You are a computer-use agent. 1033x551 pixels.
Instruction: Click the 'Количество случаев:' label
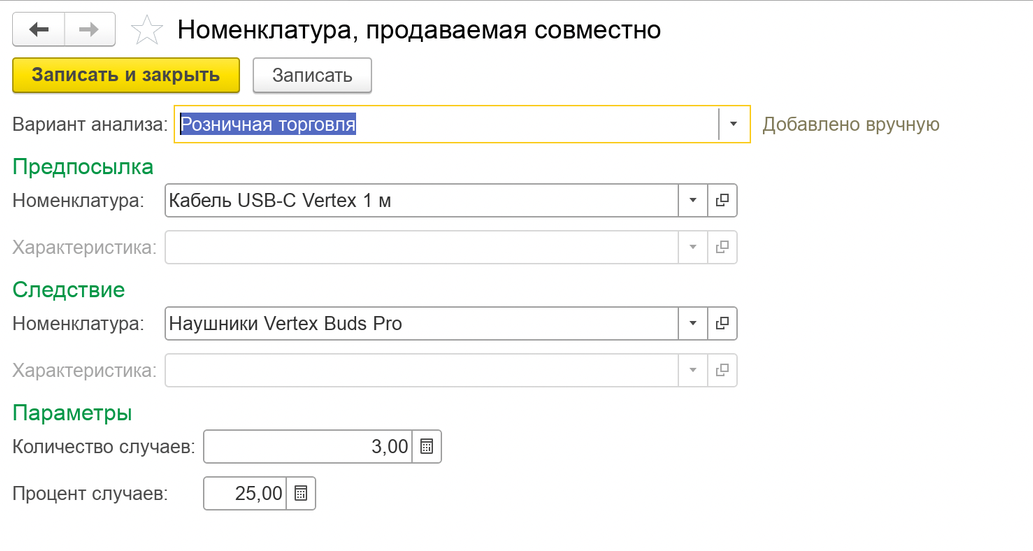[x=104, y=447]
